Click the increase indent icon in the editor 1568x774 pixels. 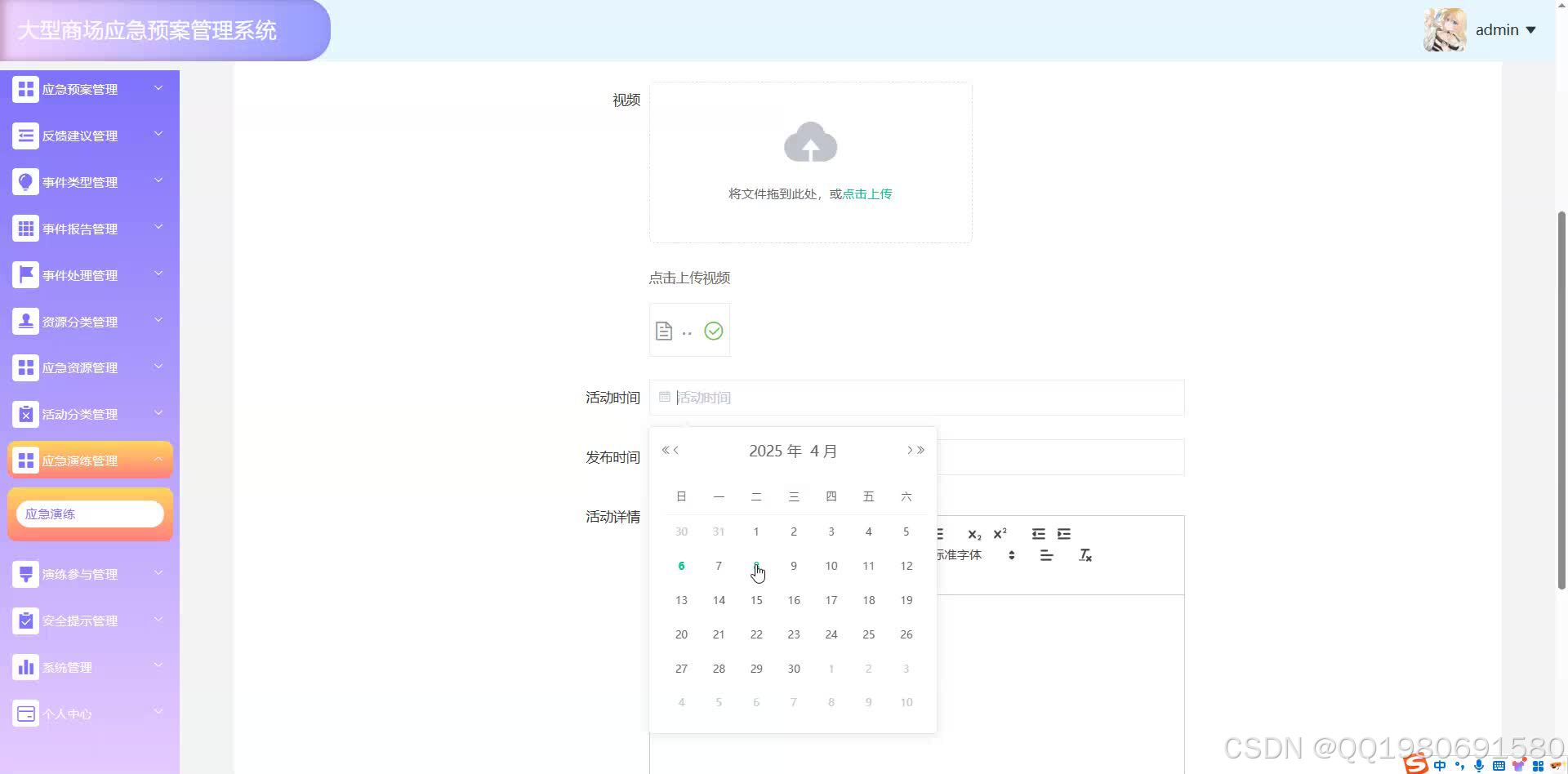[1062, 534]
